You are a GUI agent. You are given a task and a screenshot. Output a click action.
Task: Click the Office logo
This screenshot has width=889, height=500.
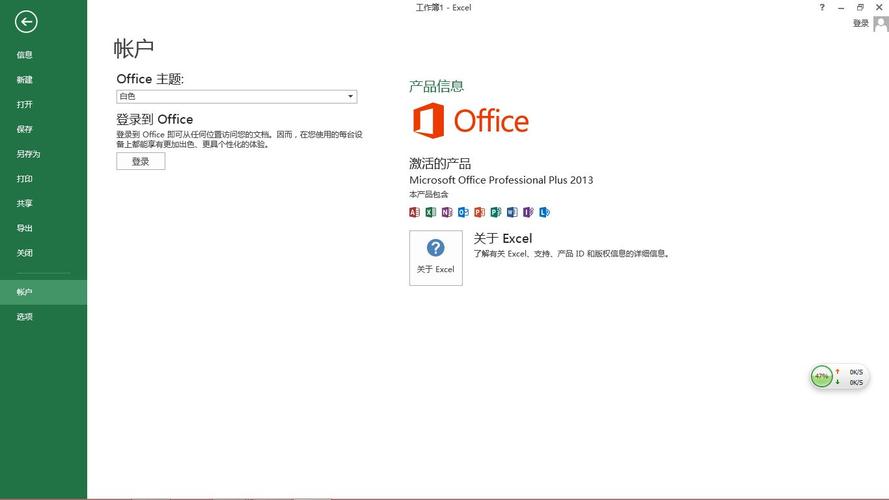coord(471,120)
